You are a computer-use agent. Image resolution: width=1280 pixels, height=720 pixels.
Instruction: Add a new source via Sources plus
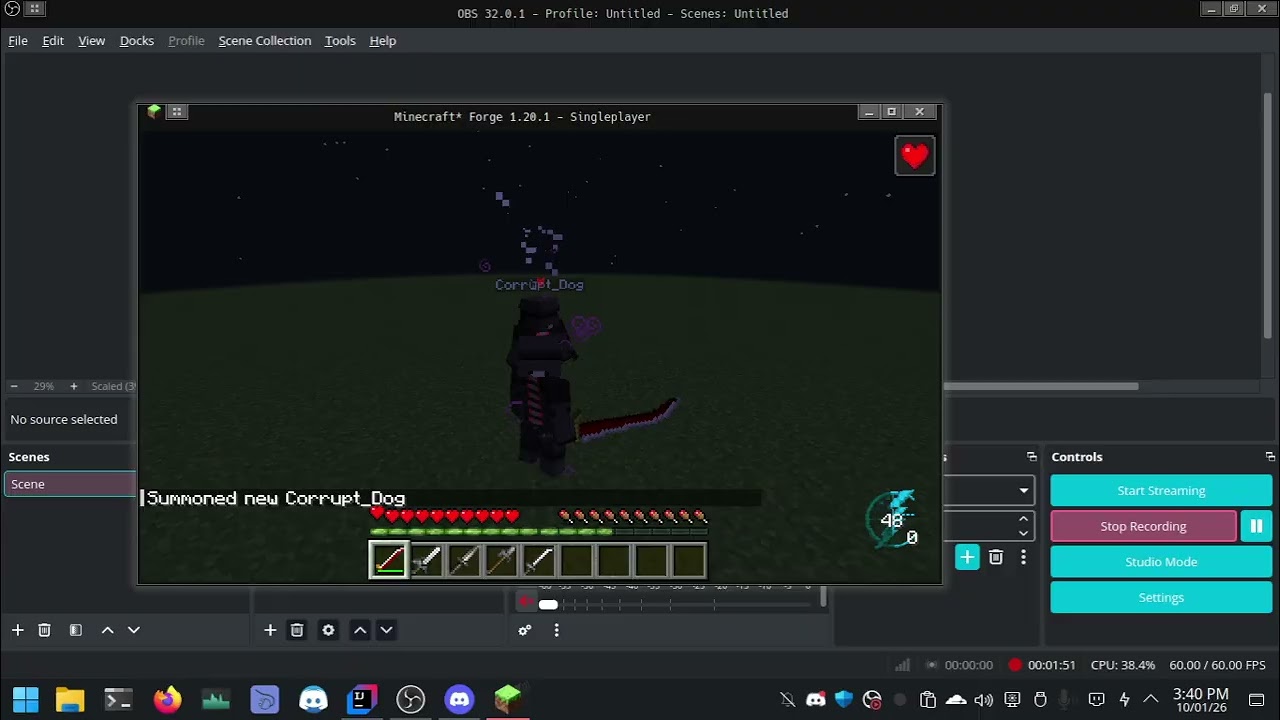pyautogui.click(x=270, y=630)
